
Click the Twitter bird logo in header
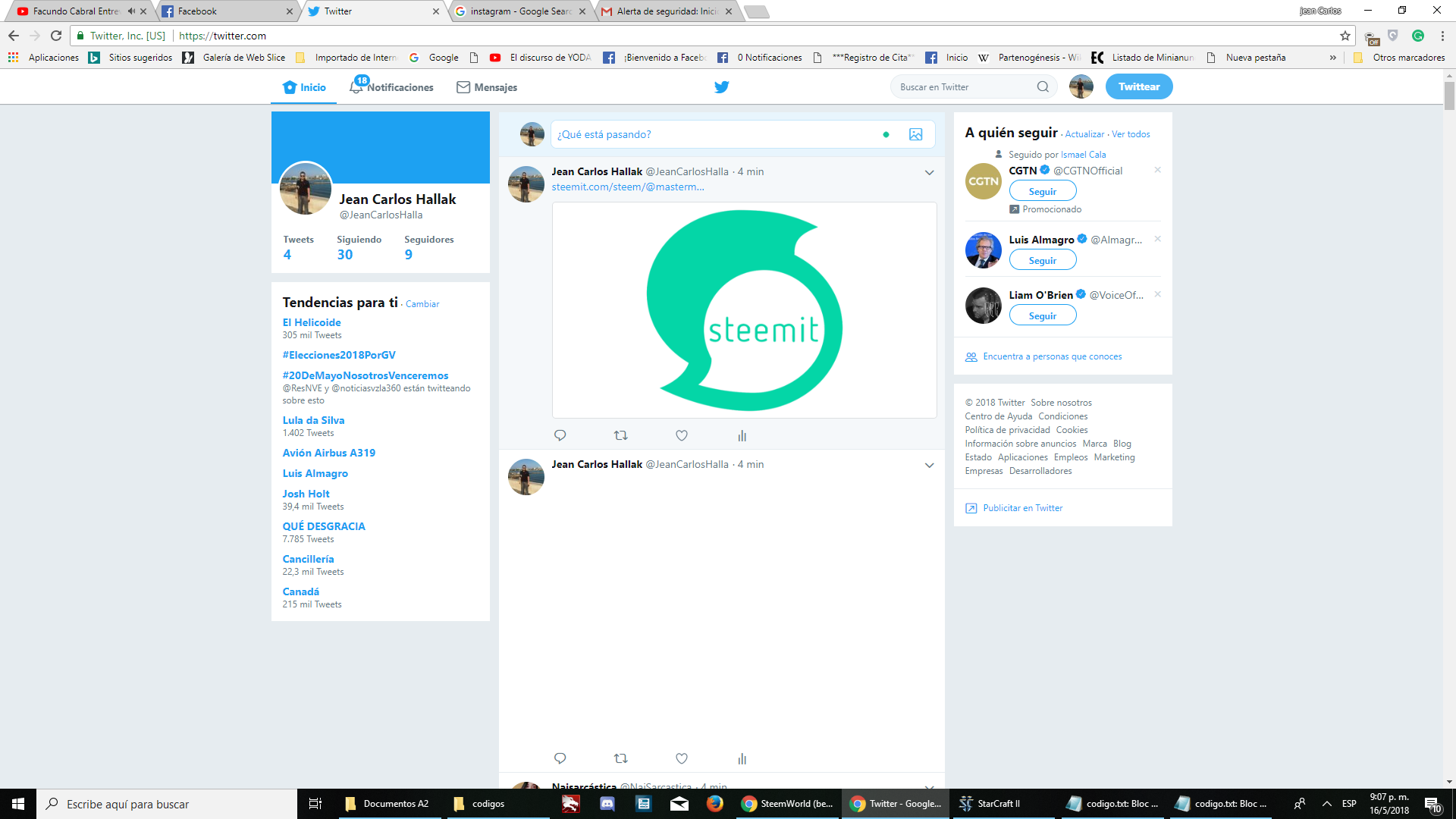[721, 87]
